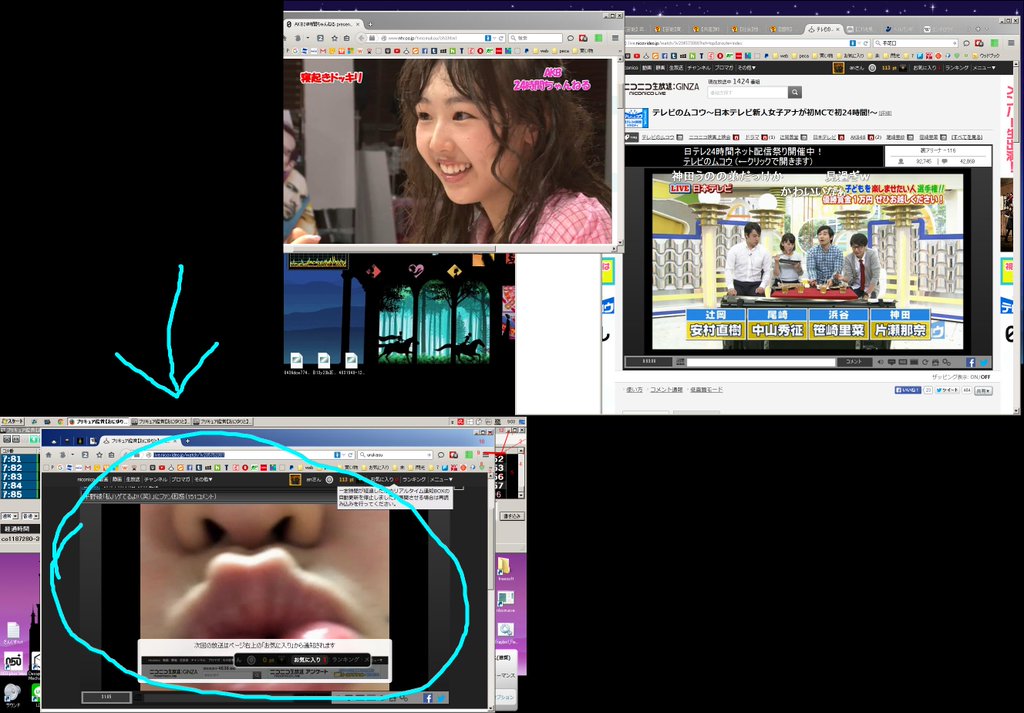Open the その他 dropdown in the niconico navigation
The image size is (1024, 713).
[x=746, y=68]
